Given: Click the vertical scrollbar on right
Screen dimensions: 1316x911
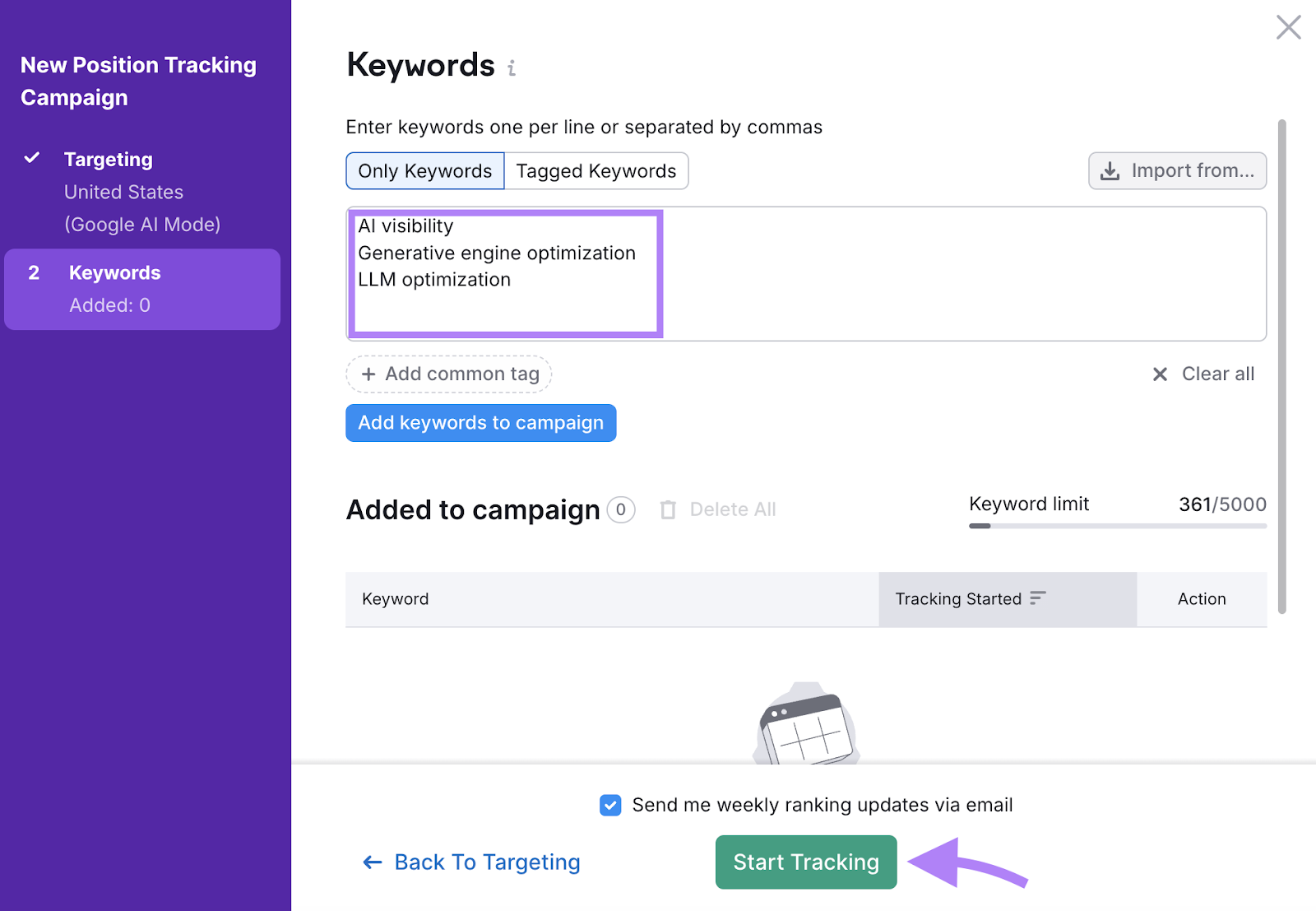Looking at the screenshot, I should coord(1281,366).
